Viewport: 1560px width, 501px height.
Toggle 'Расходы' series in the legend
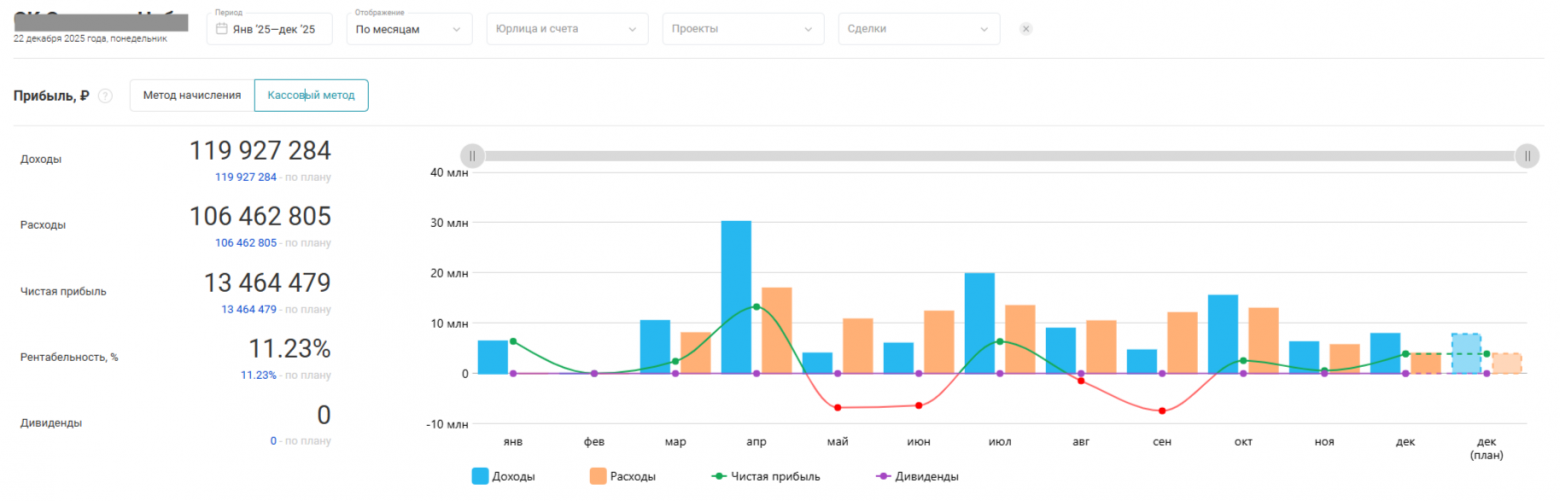tap(623, 477)
